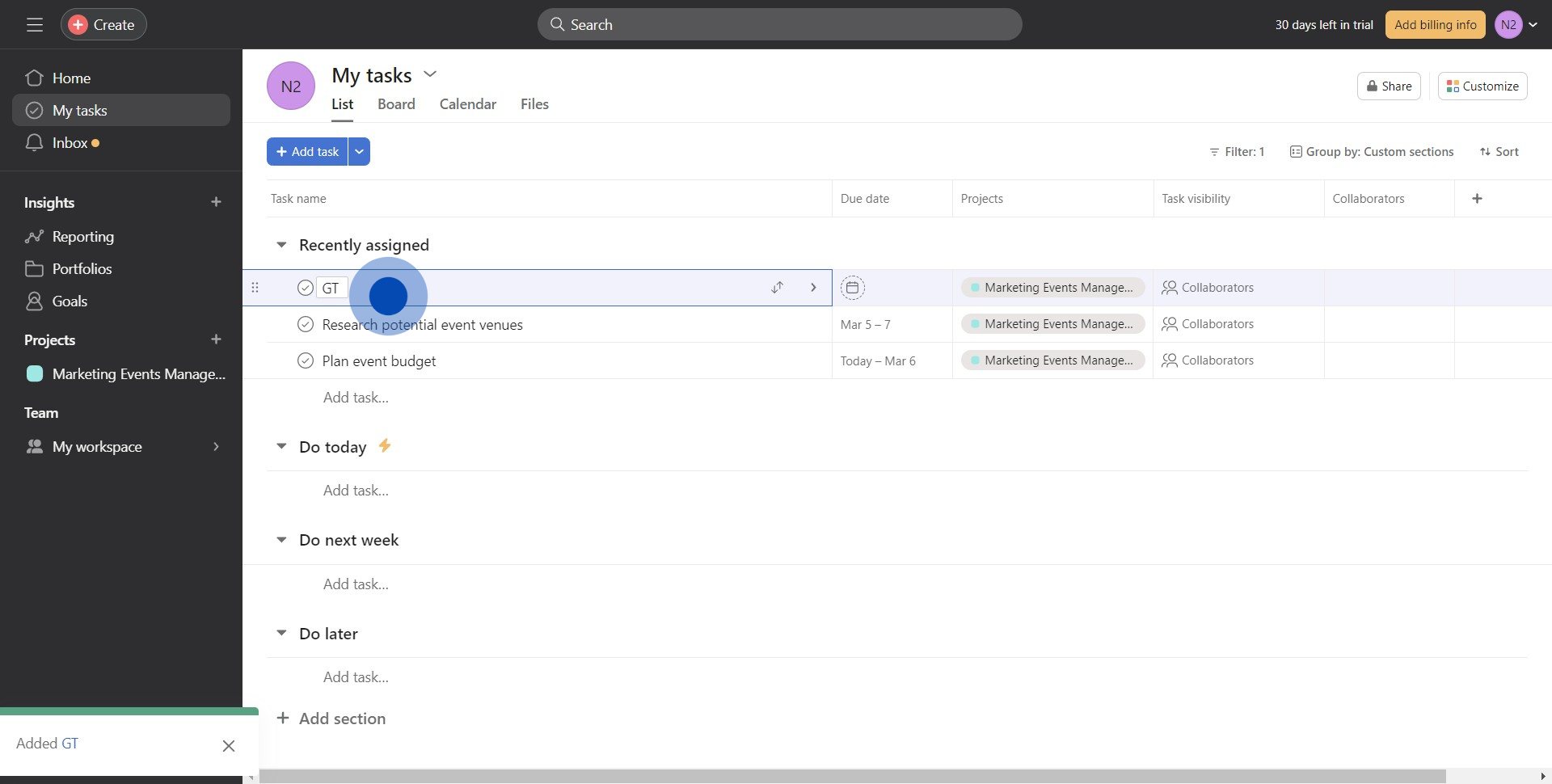This screenshot has height=784, width=1552.
Task: Open the Add task dropdown arrow
Action: tap(359, 152)
